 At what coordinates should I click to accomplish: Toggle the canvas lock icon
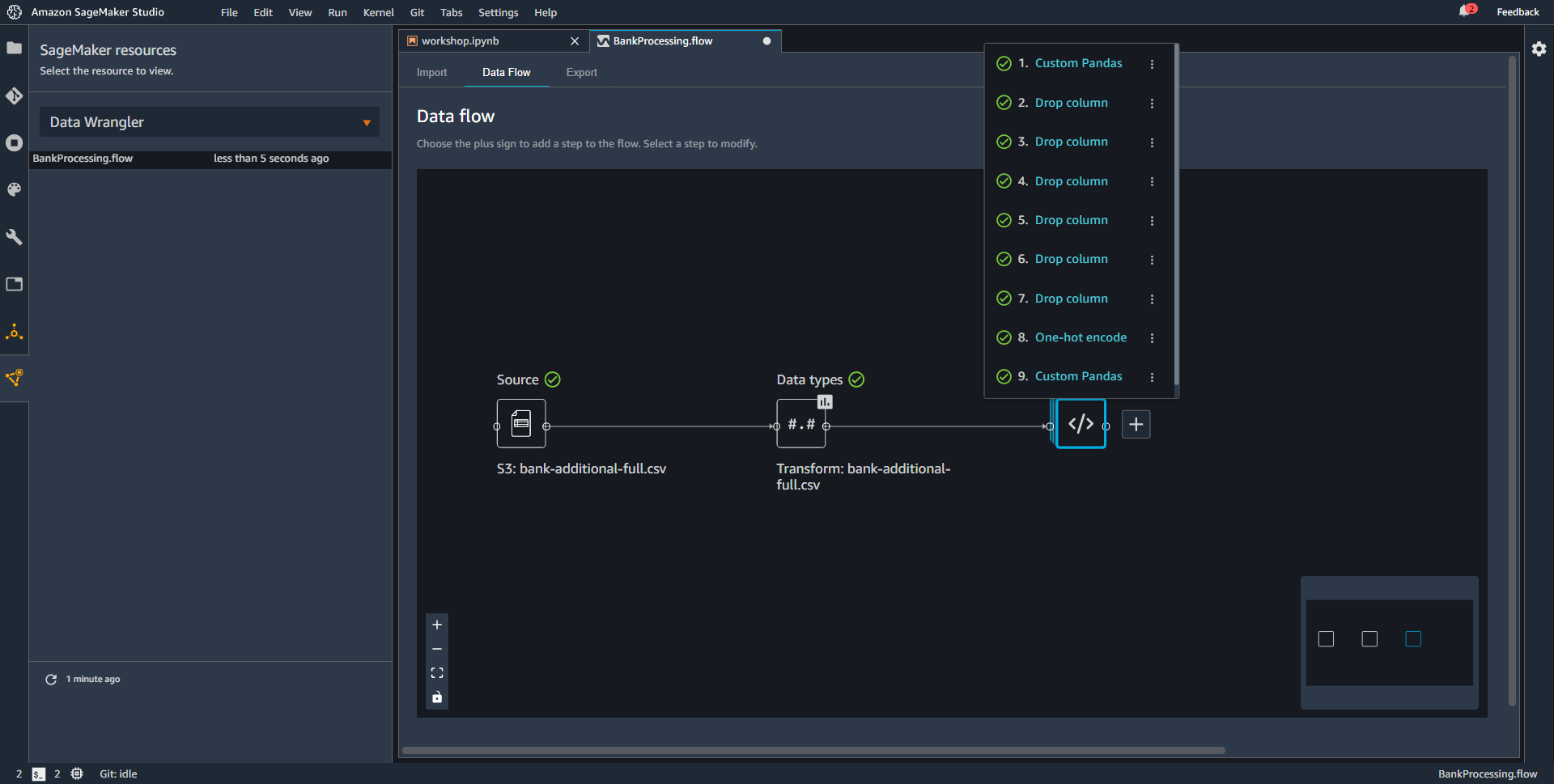(437, 697)
